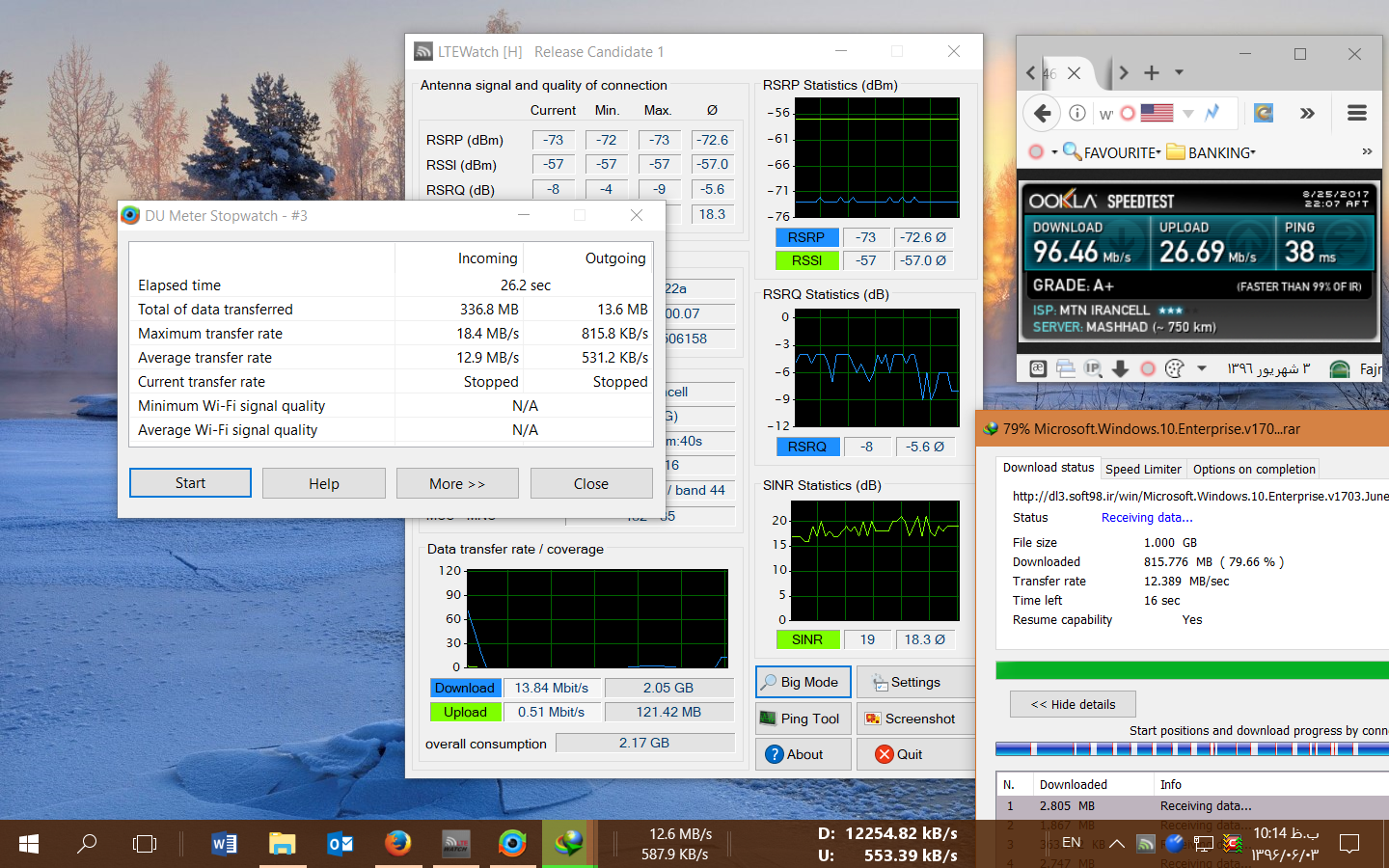Show hidden system tray icons
This screenshot has width=1389, height=868.
[1117, 844]
